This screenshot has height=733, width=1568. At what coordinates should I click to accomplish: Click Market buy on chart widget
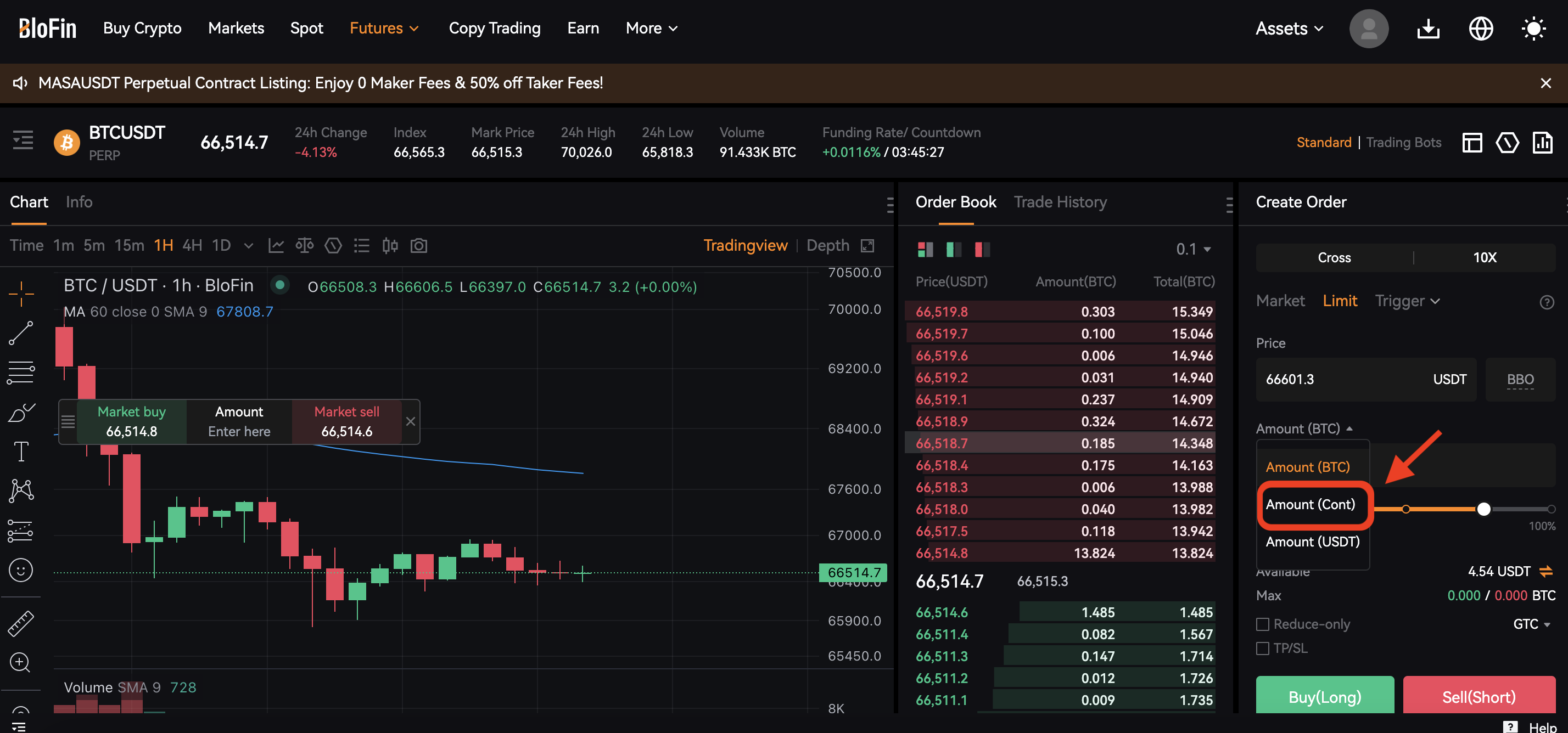point(131,421)
